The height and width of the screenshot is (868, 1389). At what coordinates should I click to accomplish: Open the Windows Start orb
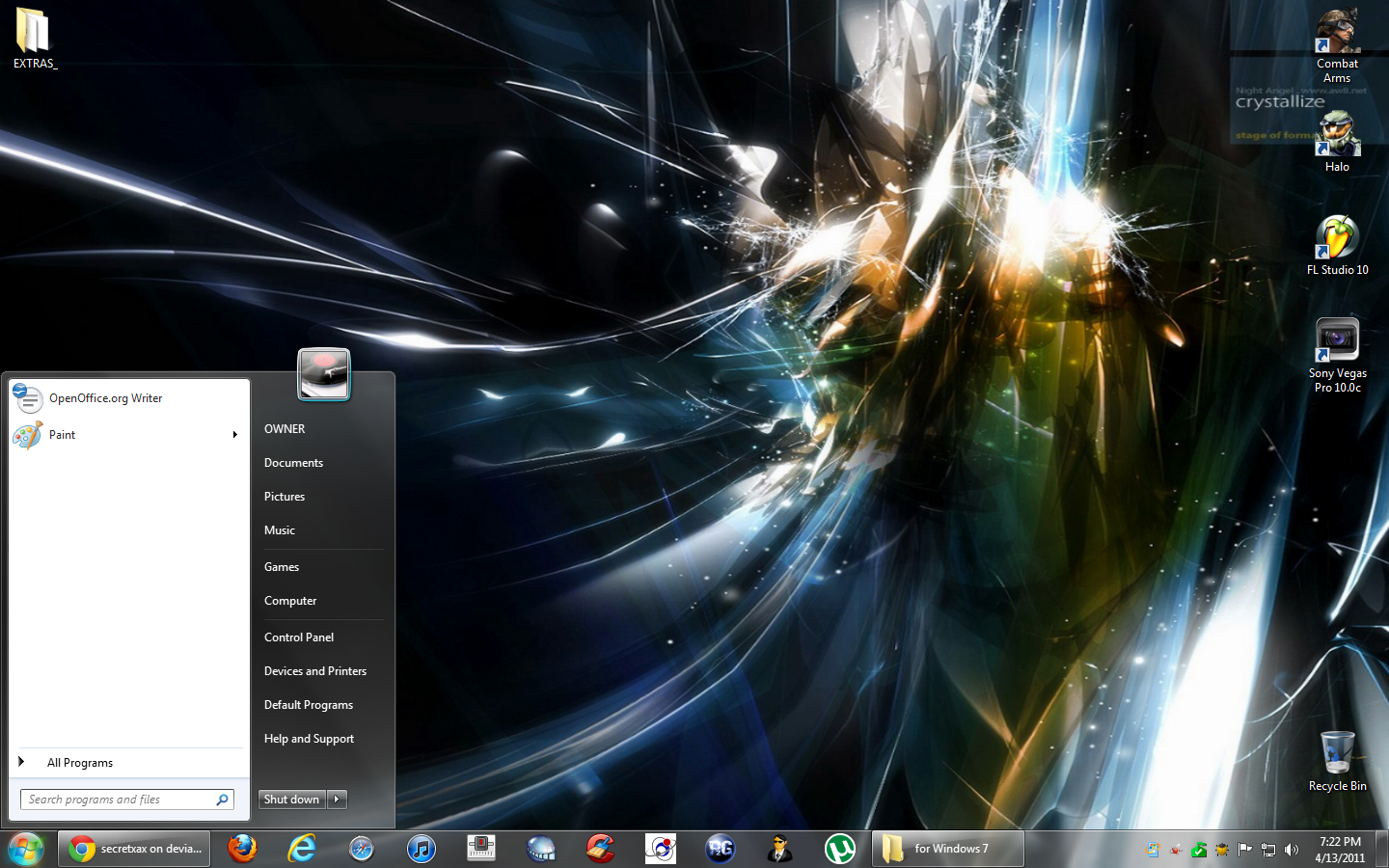(26, 849)
